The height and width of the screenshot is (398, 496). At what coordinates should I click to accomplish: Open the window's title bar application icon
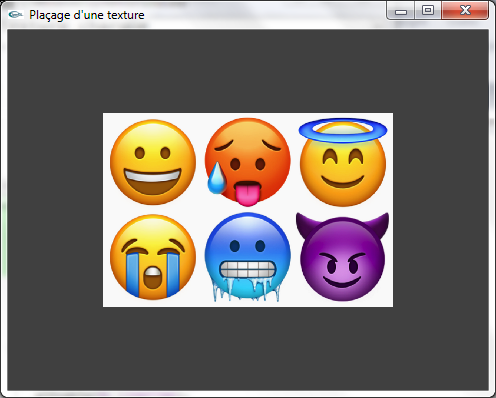point(15,15)
